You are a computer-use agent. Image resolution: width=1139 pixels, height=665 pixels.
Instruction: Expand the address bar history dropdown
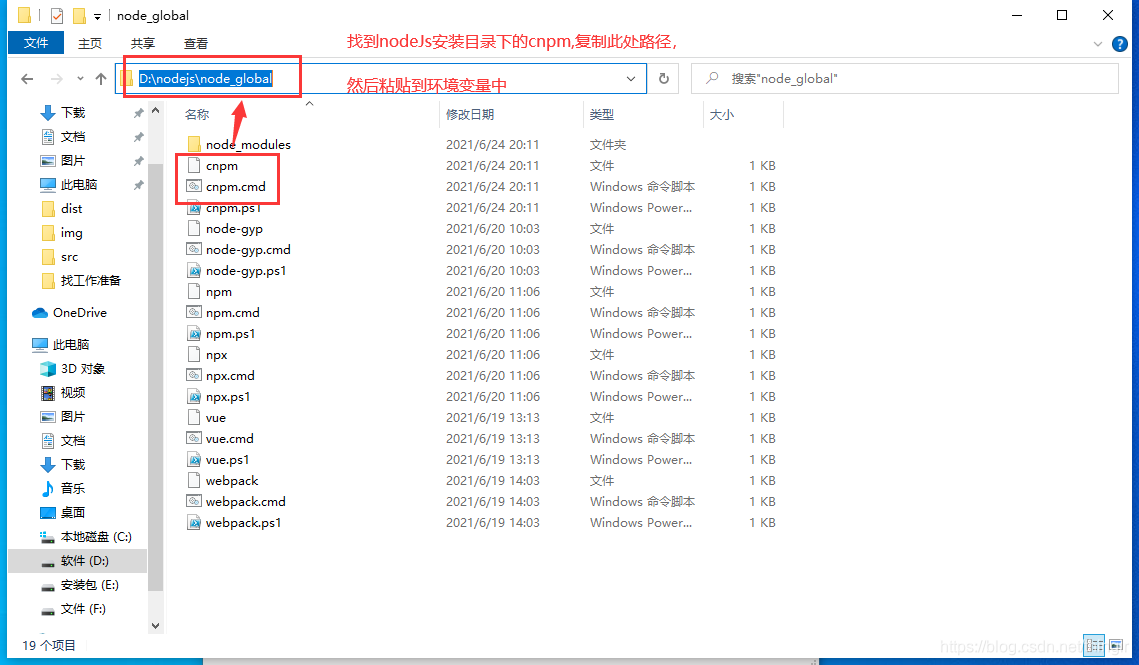point(631,78)
